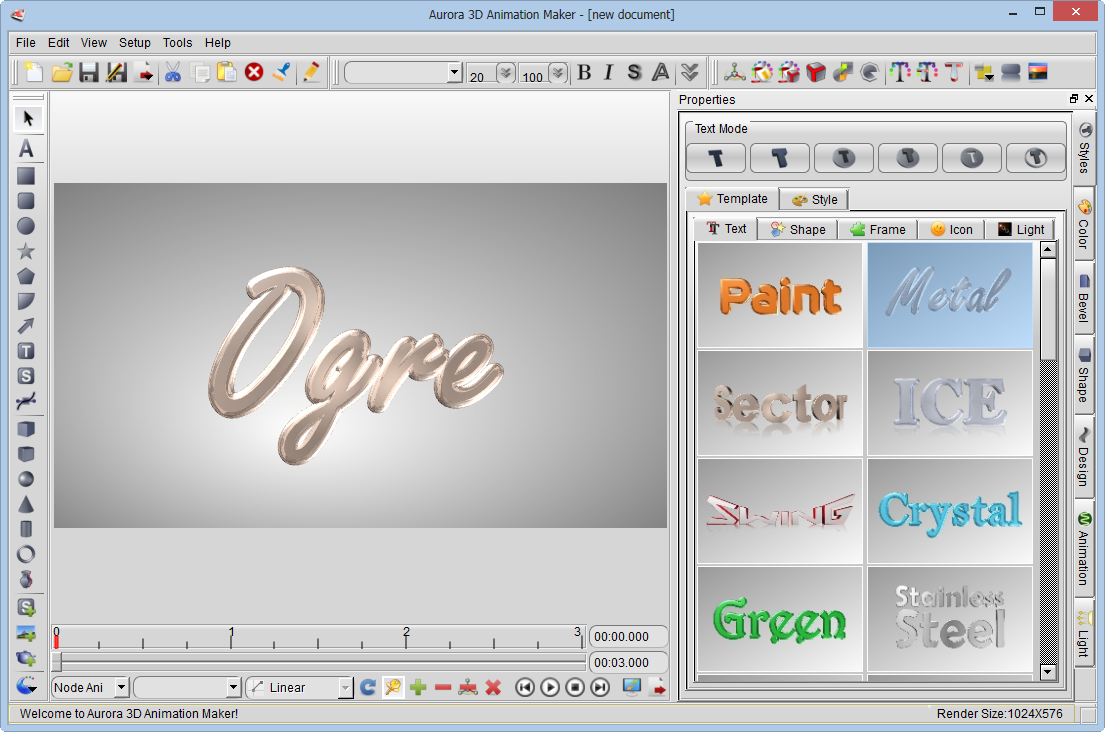Click the green plus add keyframe icon

pyautogui.click(x=418, y=687)
